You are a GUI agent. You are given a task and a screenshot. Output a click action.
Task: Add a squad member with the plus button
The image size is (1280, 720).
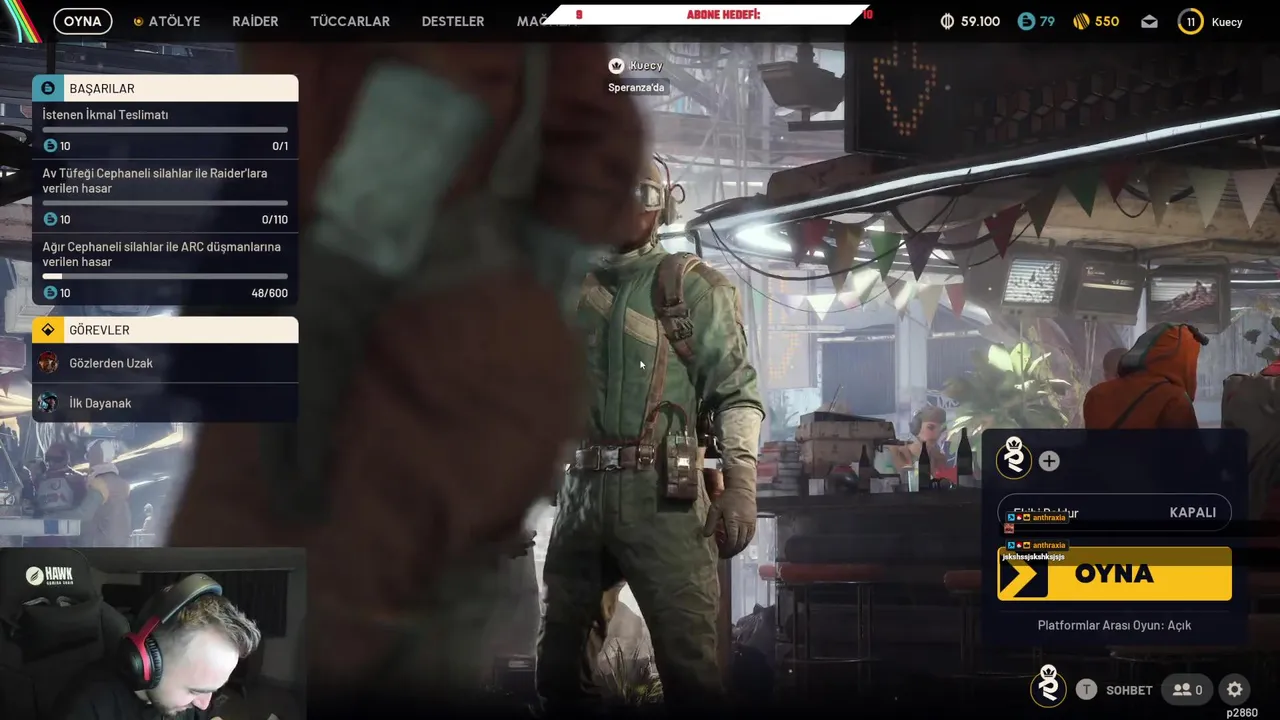point(1049,461)
